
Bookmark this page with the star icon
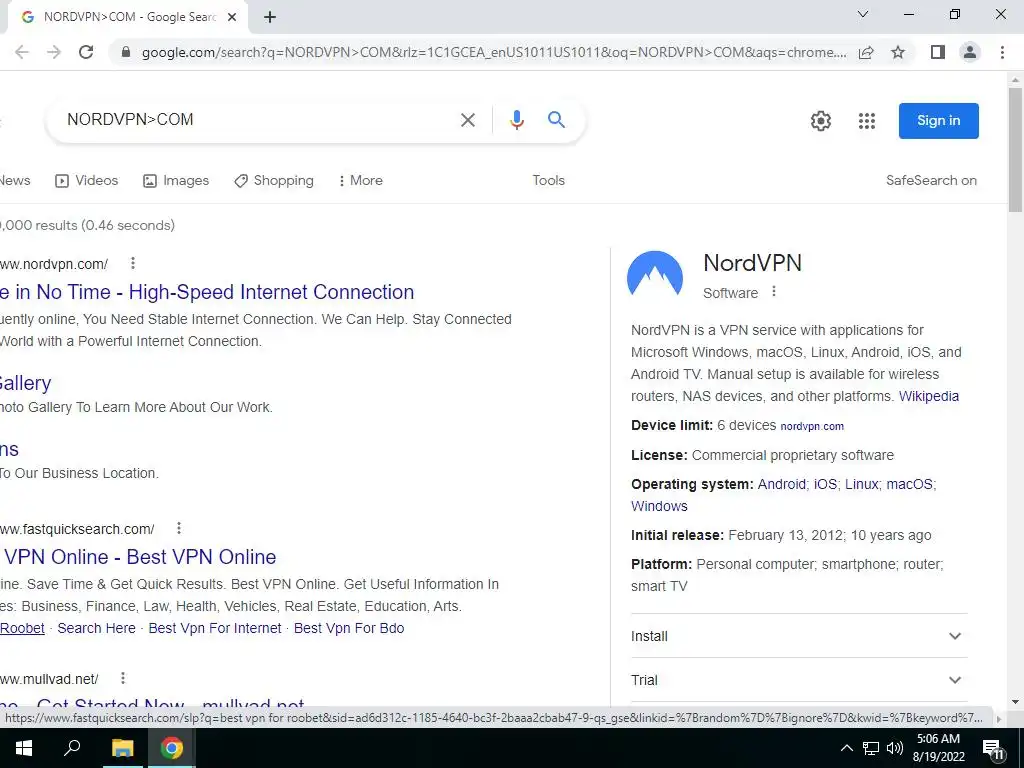898,52
